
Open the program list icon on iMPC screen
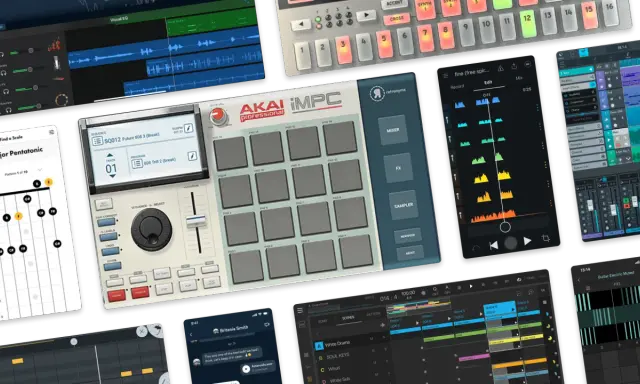click(137, 164)
